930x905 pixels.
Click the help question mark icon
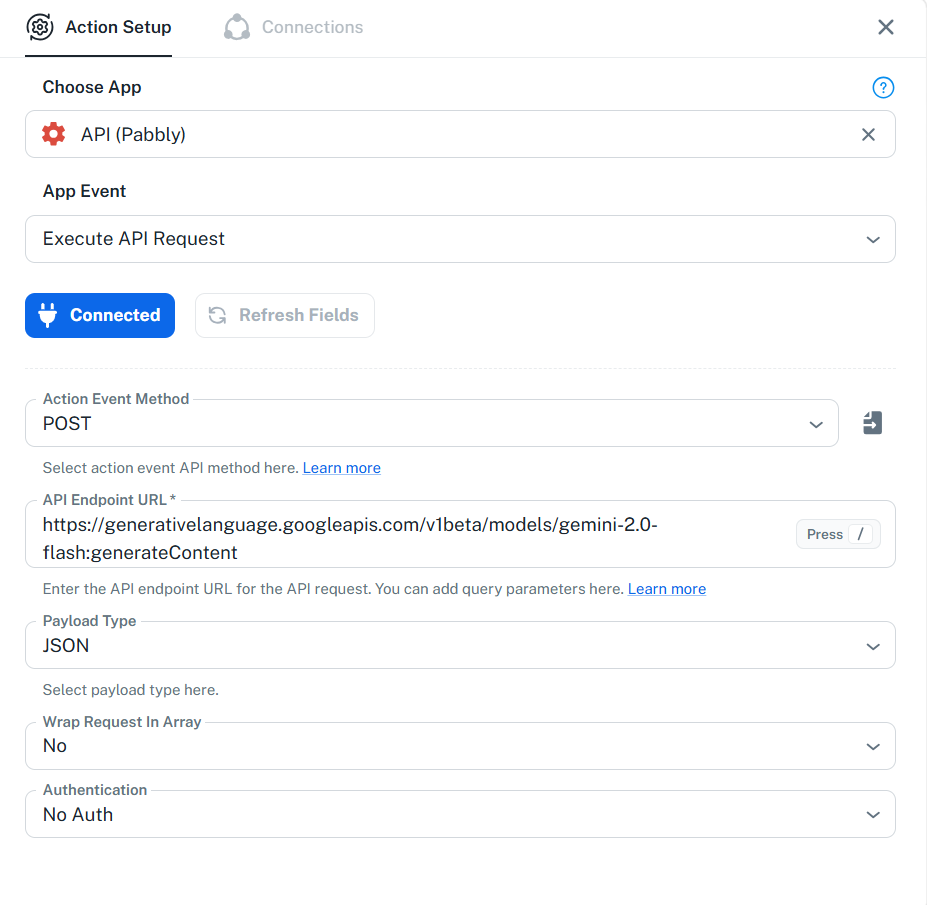(x=885, y=88)
